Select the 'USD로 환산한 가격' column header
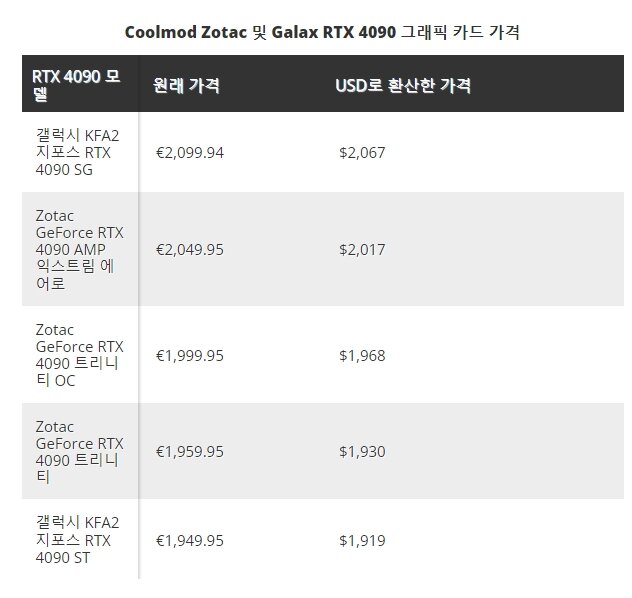The height and width of the screenshot is (598, 632). point(403,85)
